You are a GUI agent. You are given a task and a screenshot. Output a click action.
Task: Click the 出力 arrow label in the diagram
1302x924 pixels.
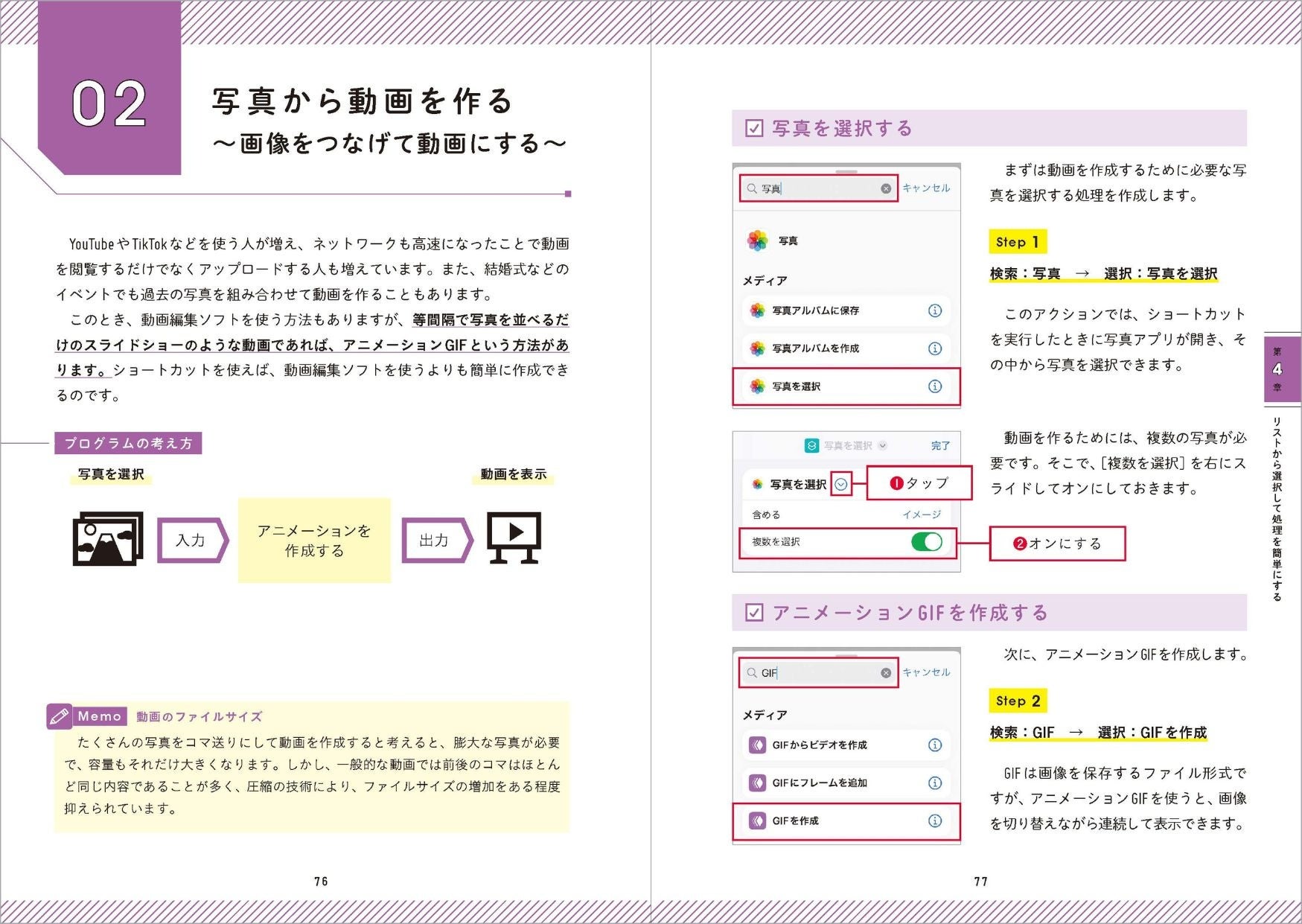pos(436,540)
